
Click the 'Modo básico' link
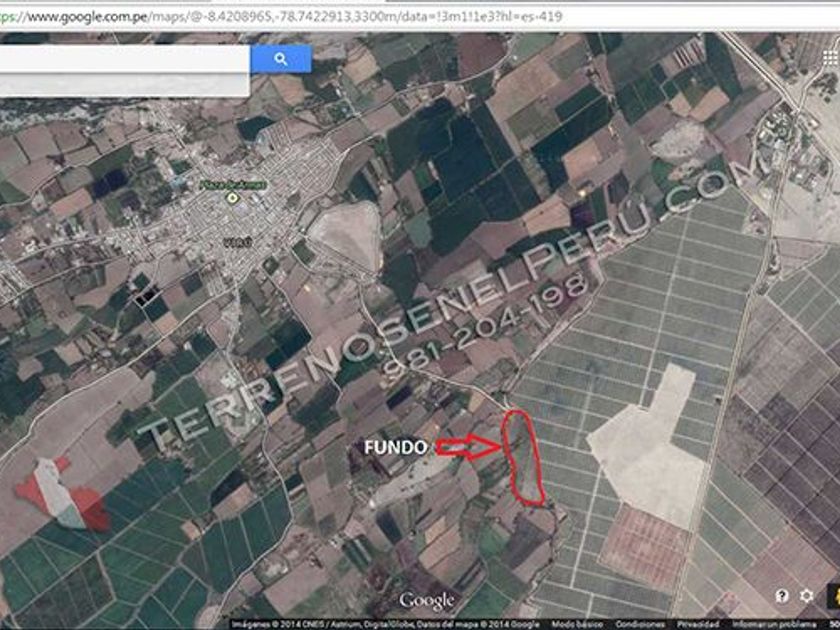coord(577,625)
